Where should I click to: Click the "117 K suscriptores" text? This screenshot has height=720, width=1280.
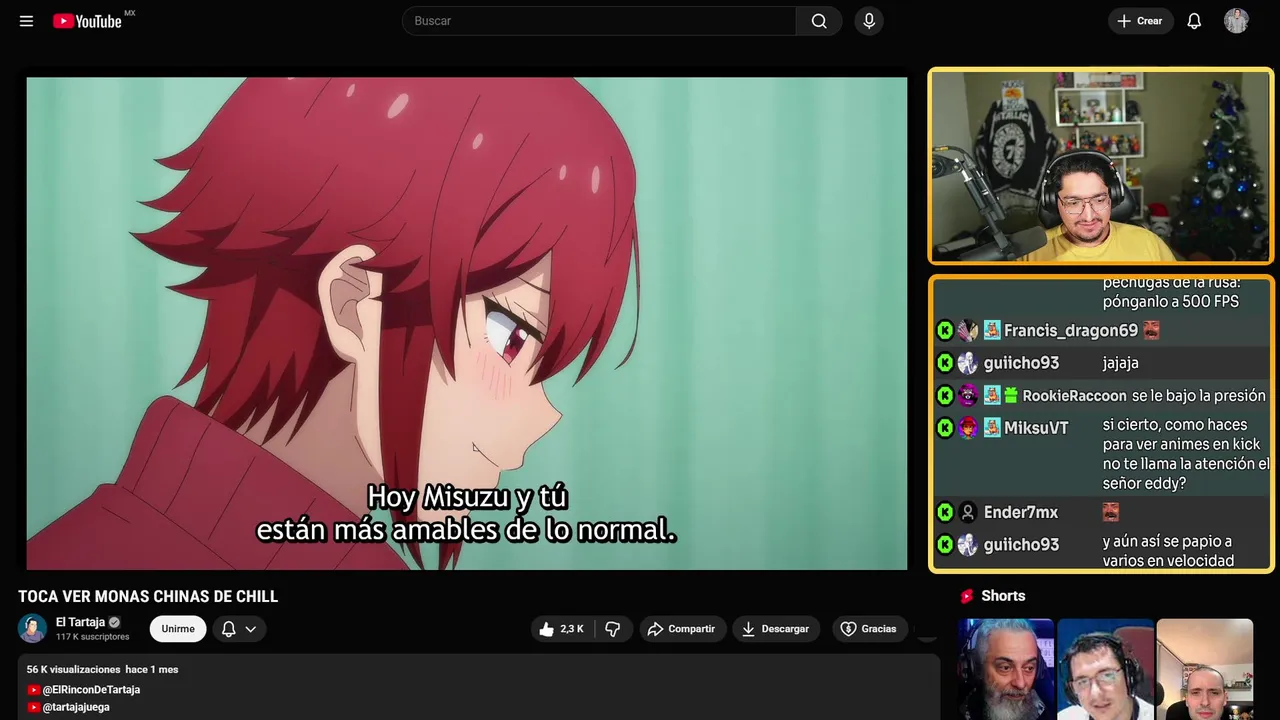tap(93, 637)
